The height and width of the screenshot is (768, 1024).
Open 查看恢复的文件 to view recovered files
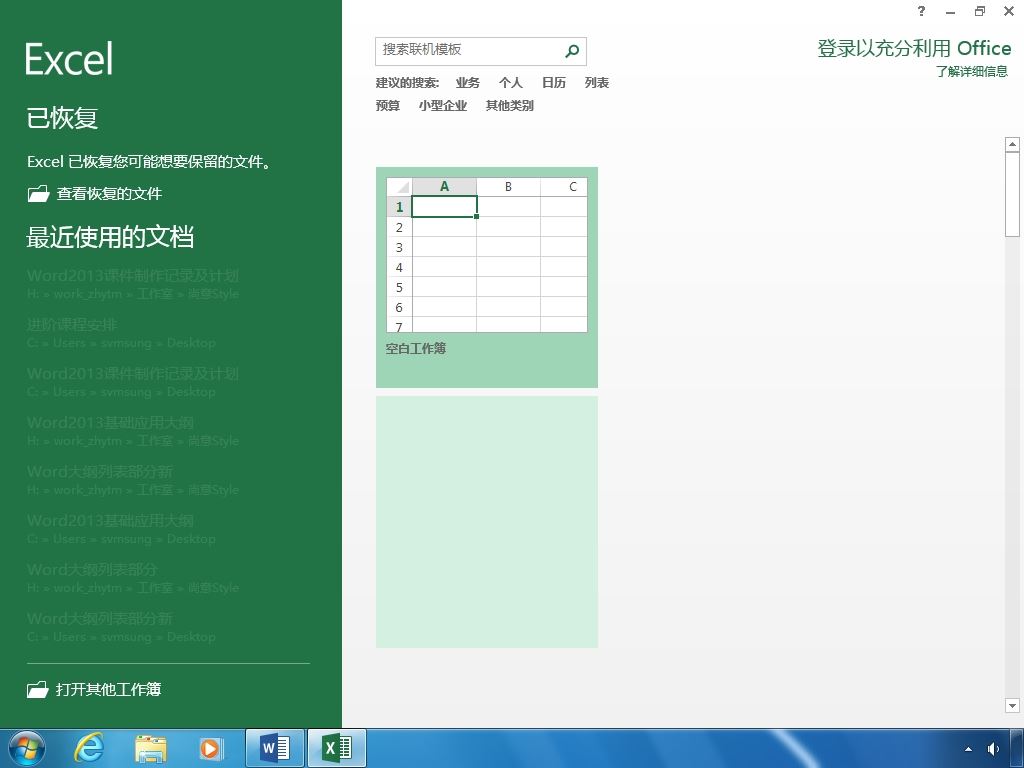click(x=95, y=194)
